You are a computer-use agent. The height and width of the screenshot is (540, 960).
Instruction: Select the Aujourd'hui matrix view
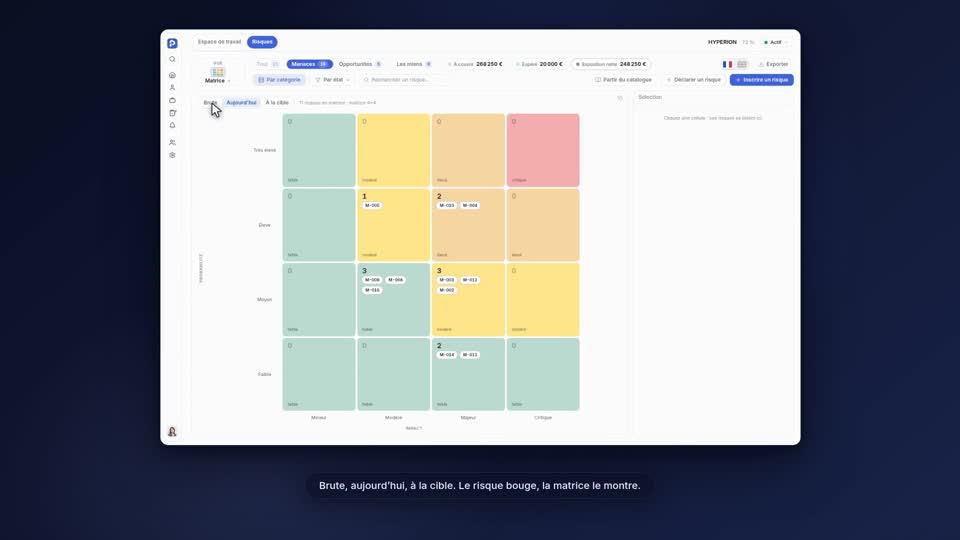(241, 103)
